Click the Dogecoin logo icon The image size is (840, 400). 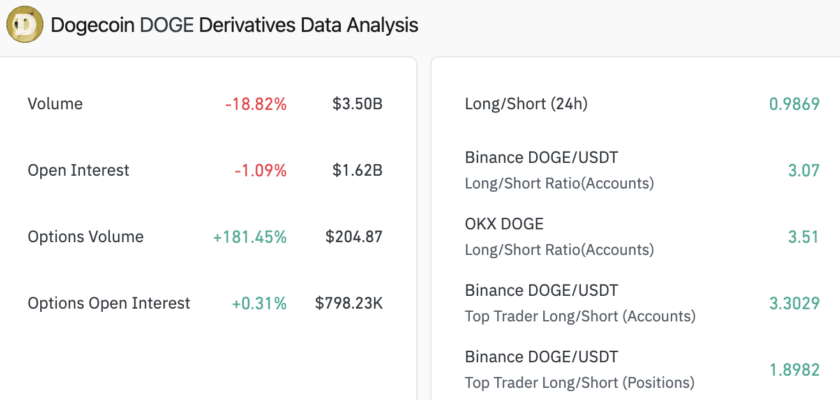click(24, 24)
